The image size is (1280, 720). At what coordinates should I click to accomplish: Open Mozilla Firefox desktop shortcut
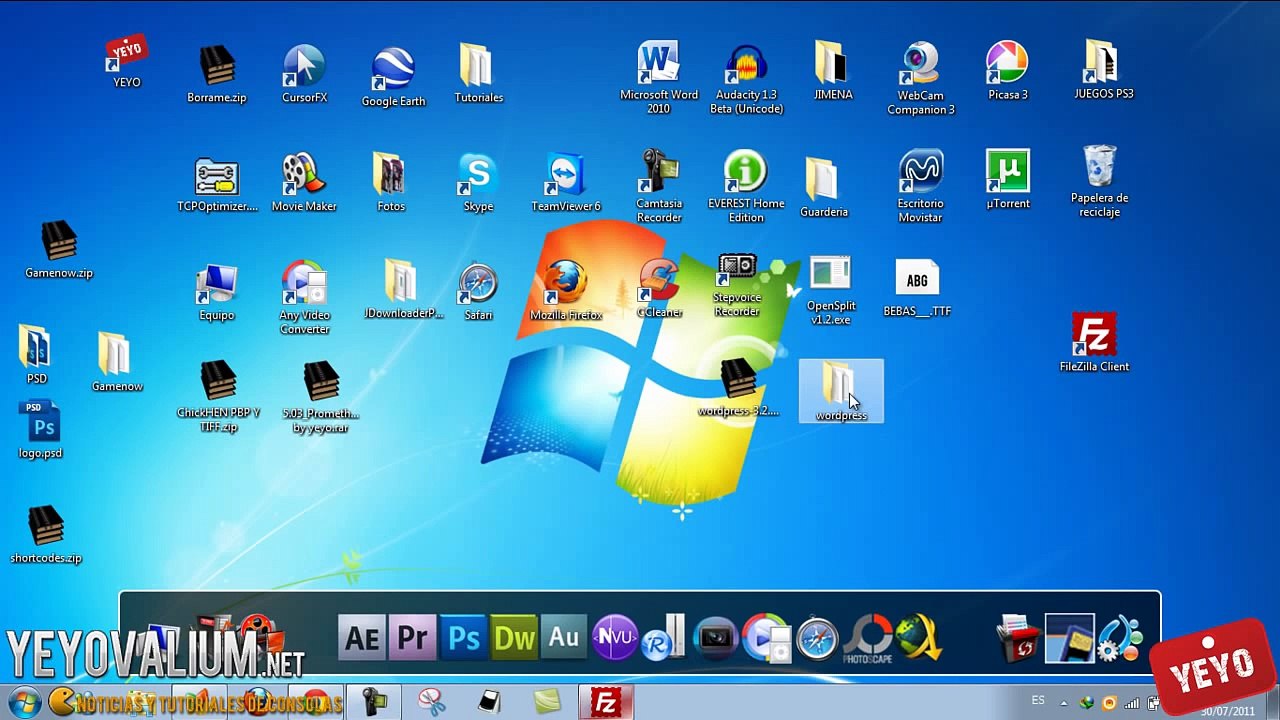tap(566, 292)
